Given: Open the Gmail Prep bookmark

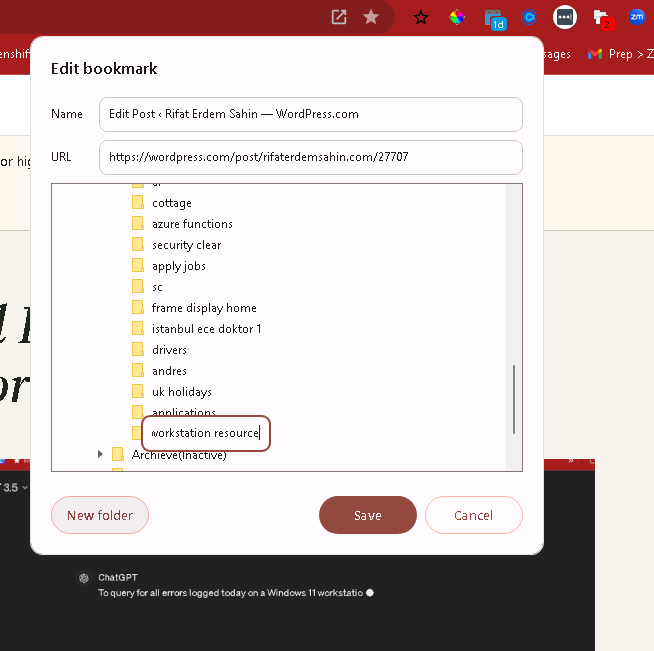Looking at the screenshot, I should [x=621, y=54].
